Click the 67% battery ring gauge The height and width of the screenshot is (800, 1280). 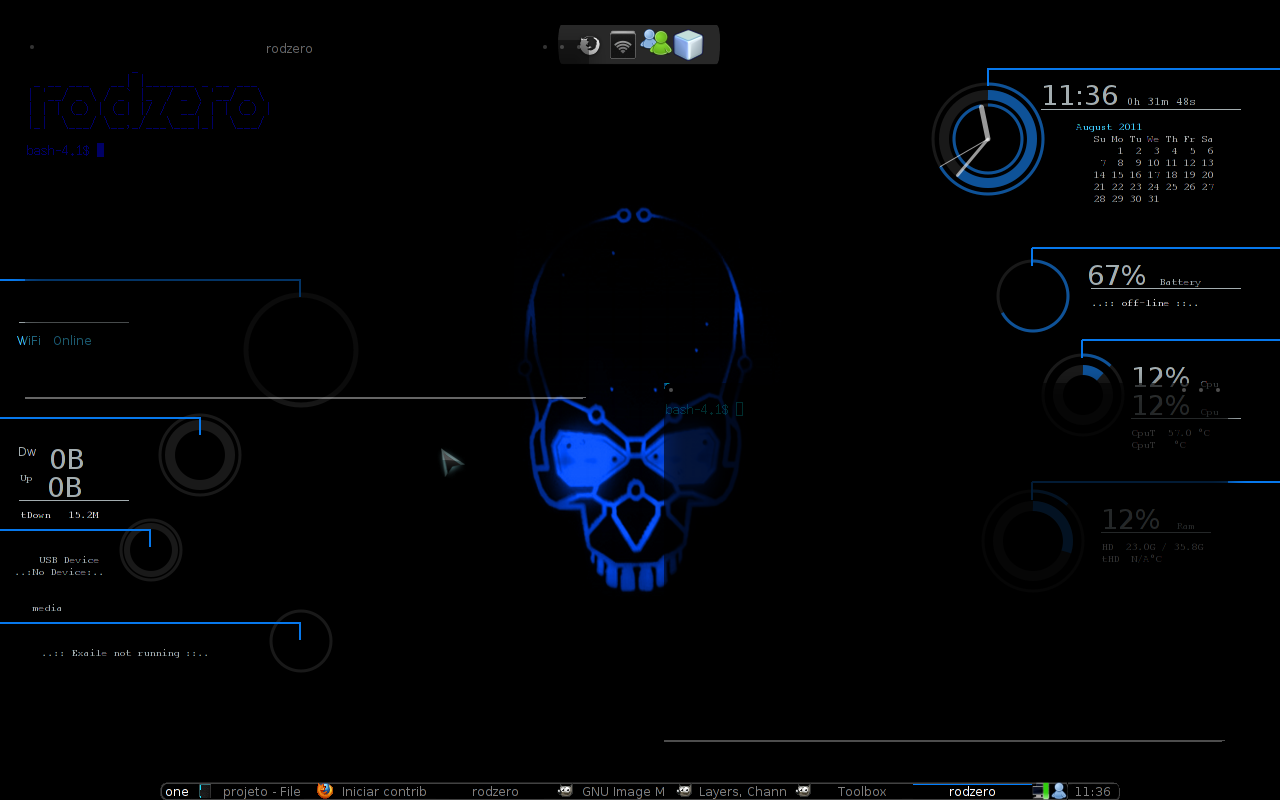click(1034, 295)
